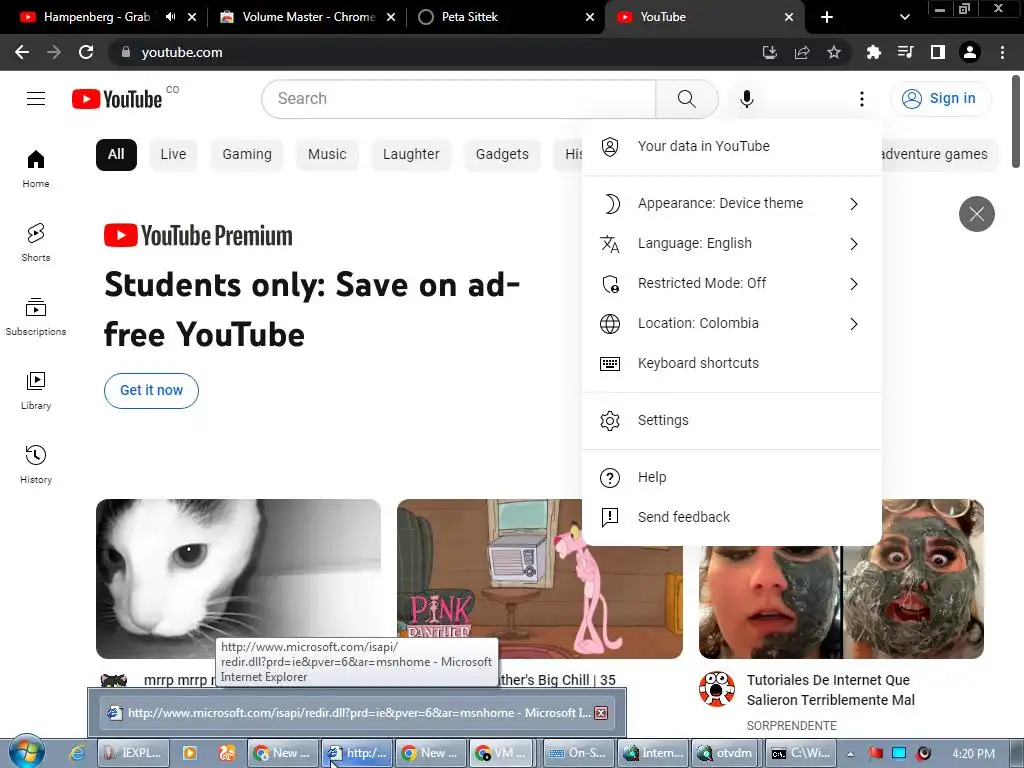
Task: Open the cat video thumbnail
Action: point(238,579)
